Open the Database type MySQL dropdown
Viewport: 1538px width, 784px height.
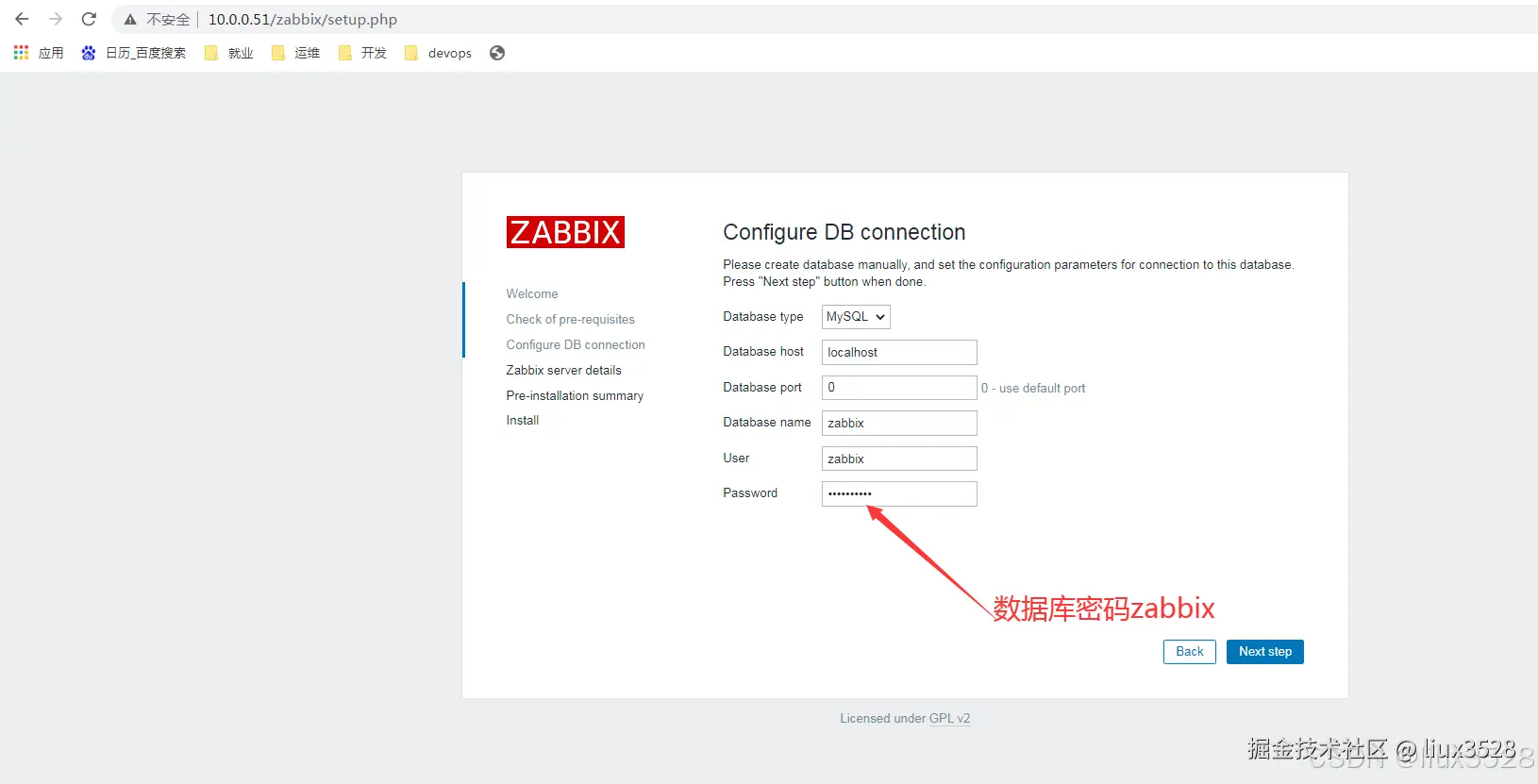[856, 317]
